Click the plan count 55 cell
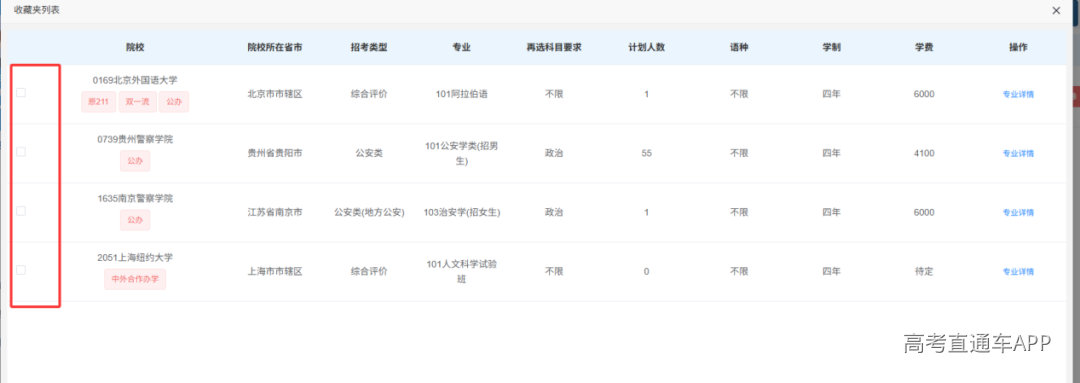The width and height of the screenshot is (1080, 383). pos(646,154)
